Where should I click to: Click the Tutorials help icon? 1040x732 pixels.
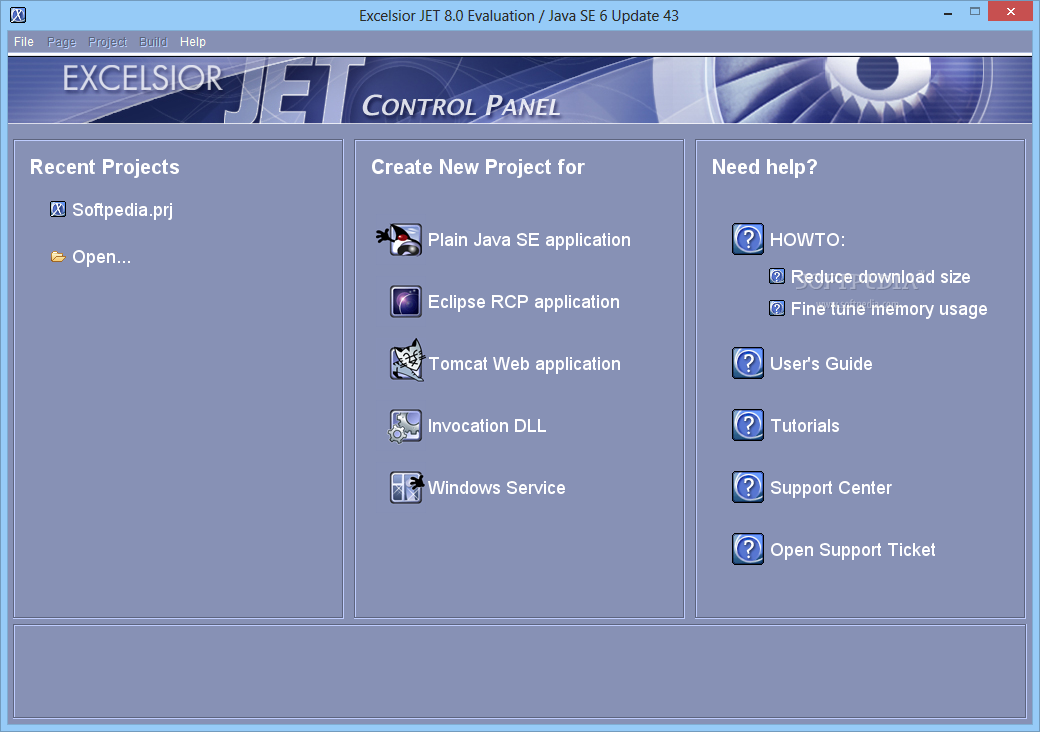click(x=748, y=425)
